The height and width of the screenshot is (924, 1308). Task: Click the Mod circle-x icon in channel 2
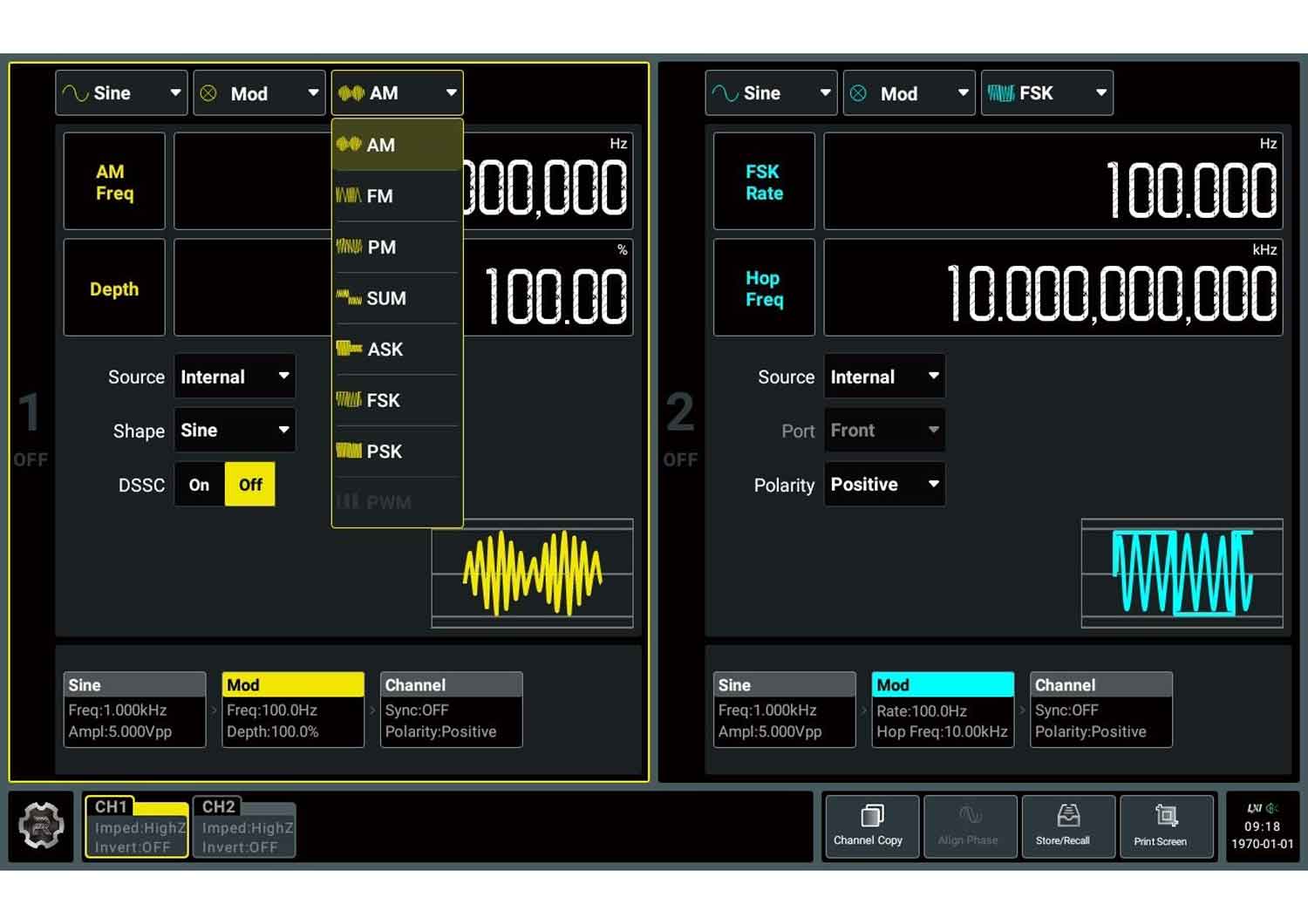pos(858,93)
